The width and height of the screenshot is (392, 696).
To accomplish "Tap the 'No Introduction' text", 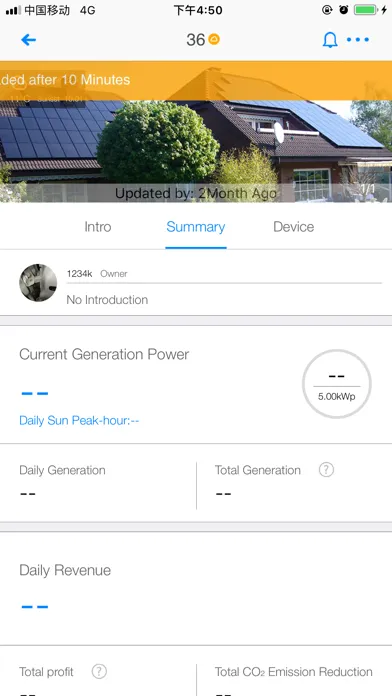I will pos(107,300).
